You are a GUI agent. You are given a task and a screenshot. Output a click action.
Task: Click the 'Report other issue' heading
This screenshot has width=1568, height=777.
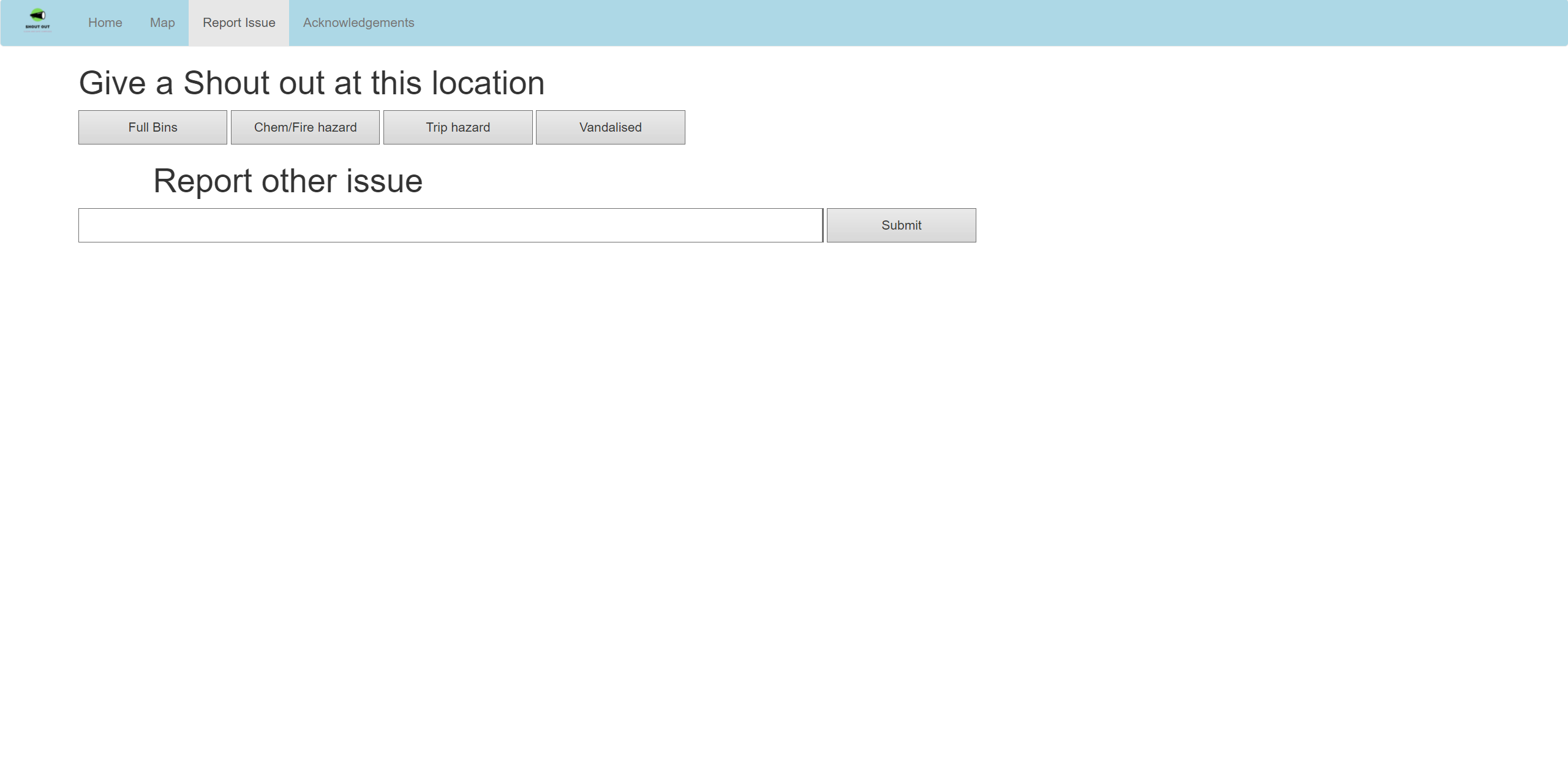coord(287,181)
